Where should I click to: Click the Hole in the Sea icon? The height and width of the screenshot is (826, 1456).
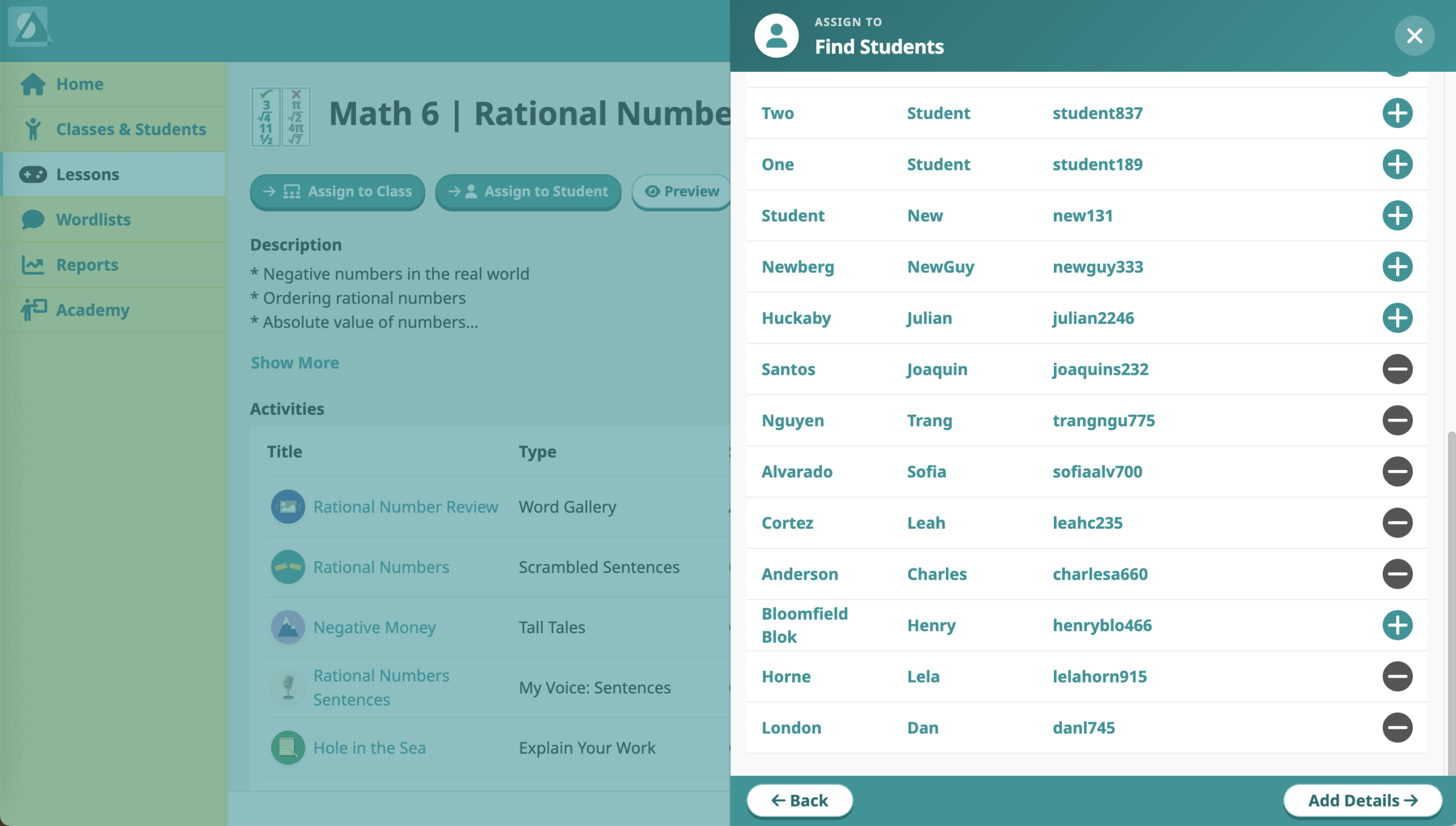pyautogui.click(x=288, y=747)
